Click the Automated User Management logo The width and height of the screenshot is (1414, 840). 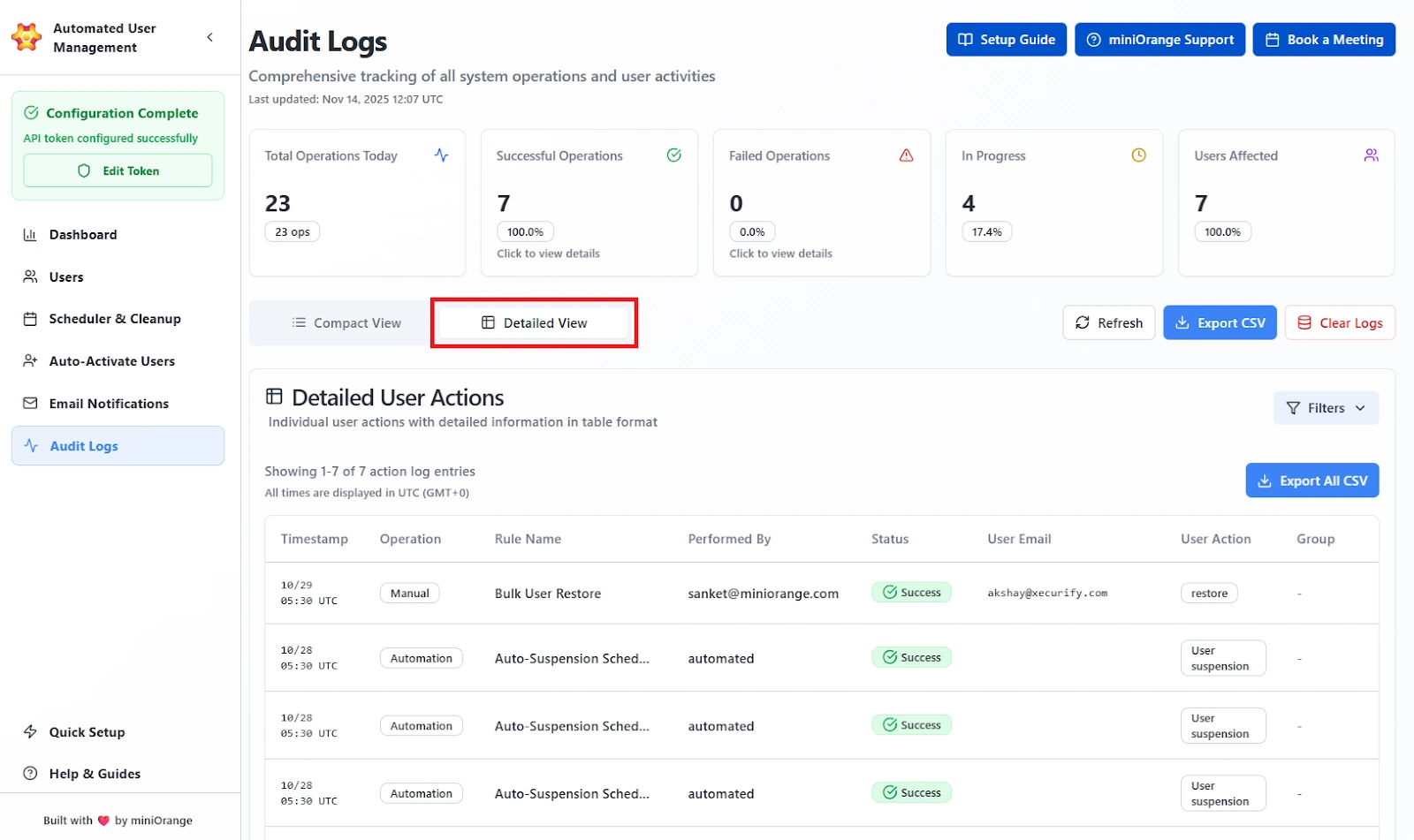coord(26,37)
